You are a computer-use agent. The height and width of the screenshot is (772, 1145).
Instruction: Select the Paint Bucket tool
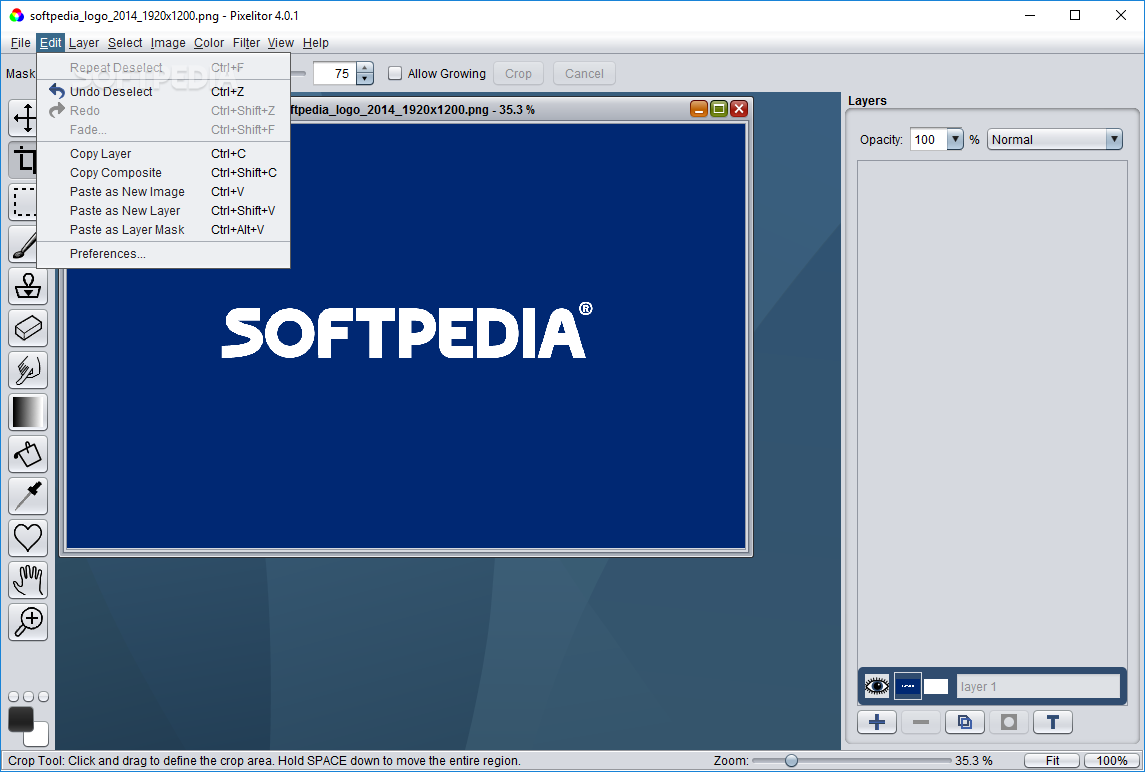[x=28, y=454]
